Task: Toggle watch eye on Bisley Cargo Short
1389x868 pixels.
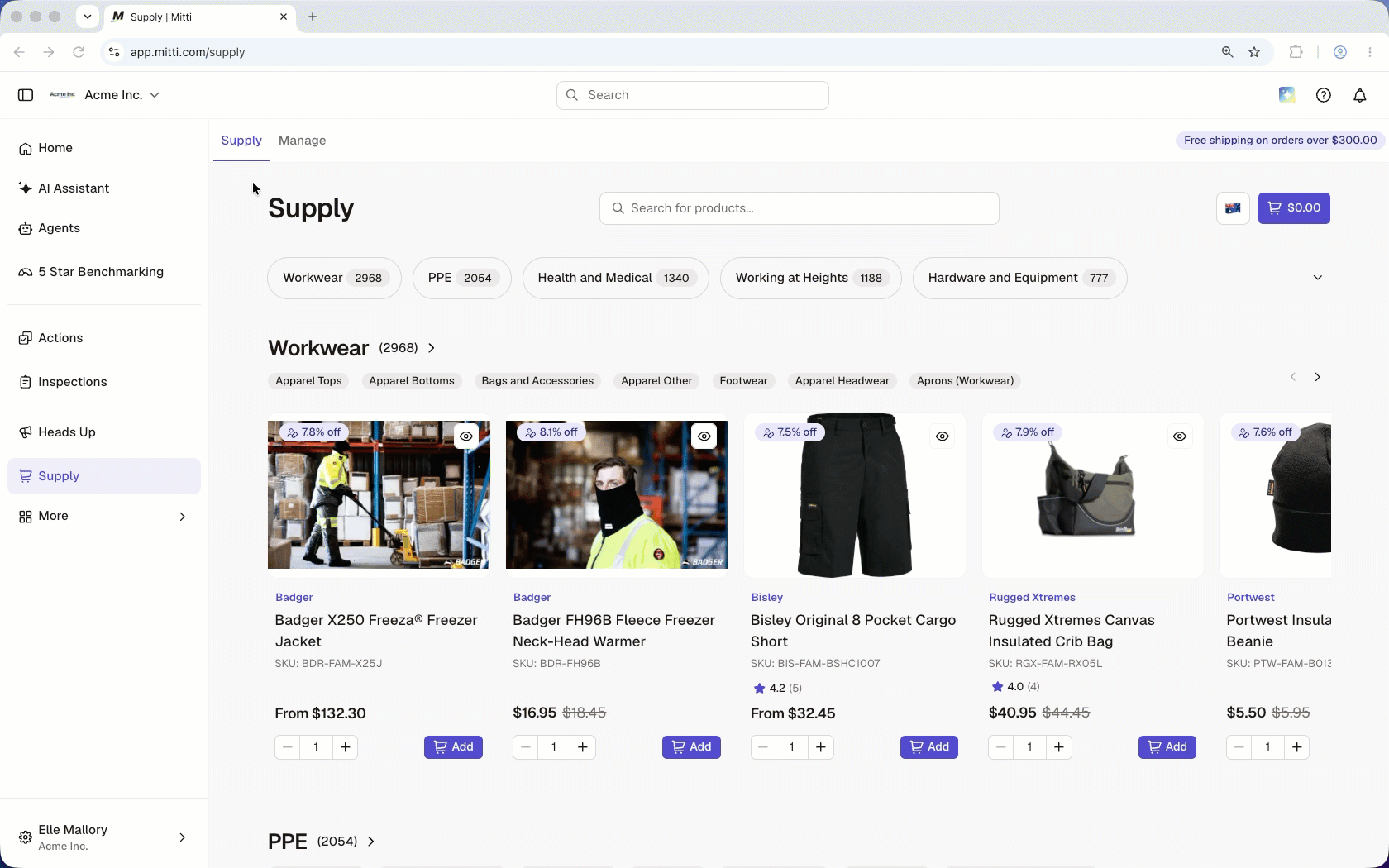Action: tap(942, 436)
